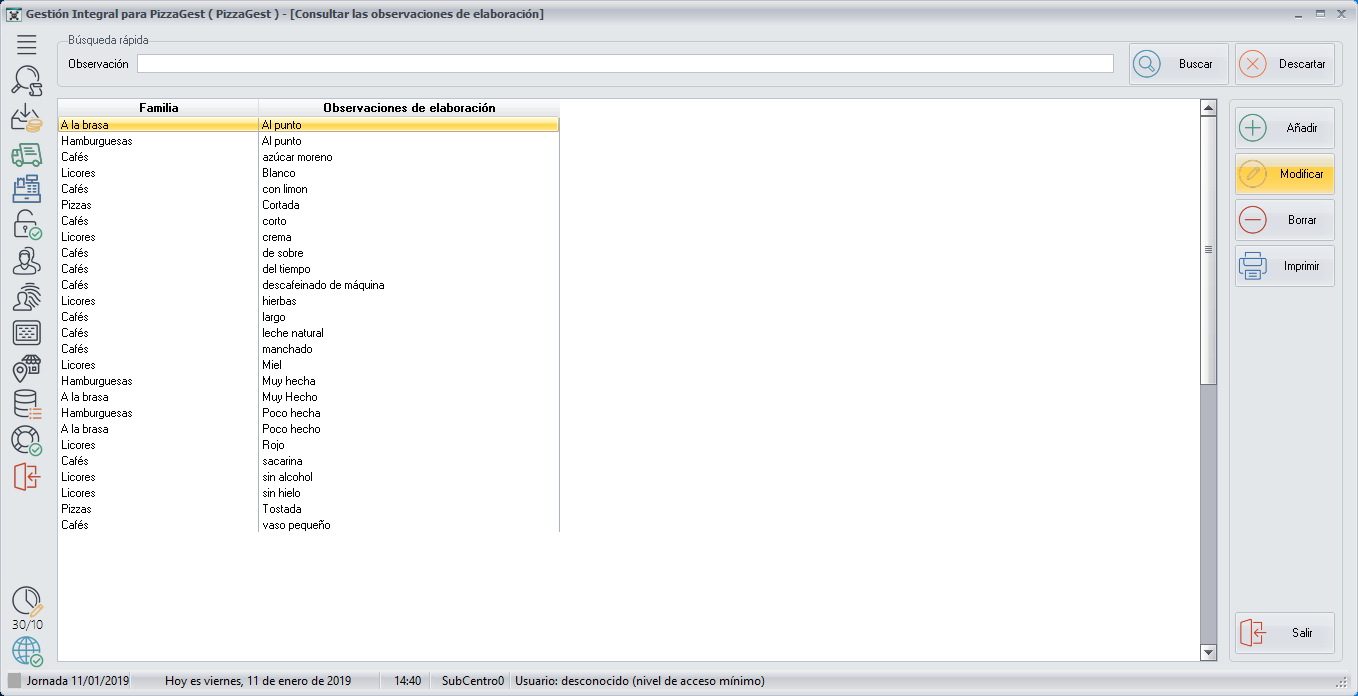Select the 'descafeinado de máquina' row
The height and width of the screenshot is (696, 1358).
coord(323,285)
